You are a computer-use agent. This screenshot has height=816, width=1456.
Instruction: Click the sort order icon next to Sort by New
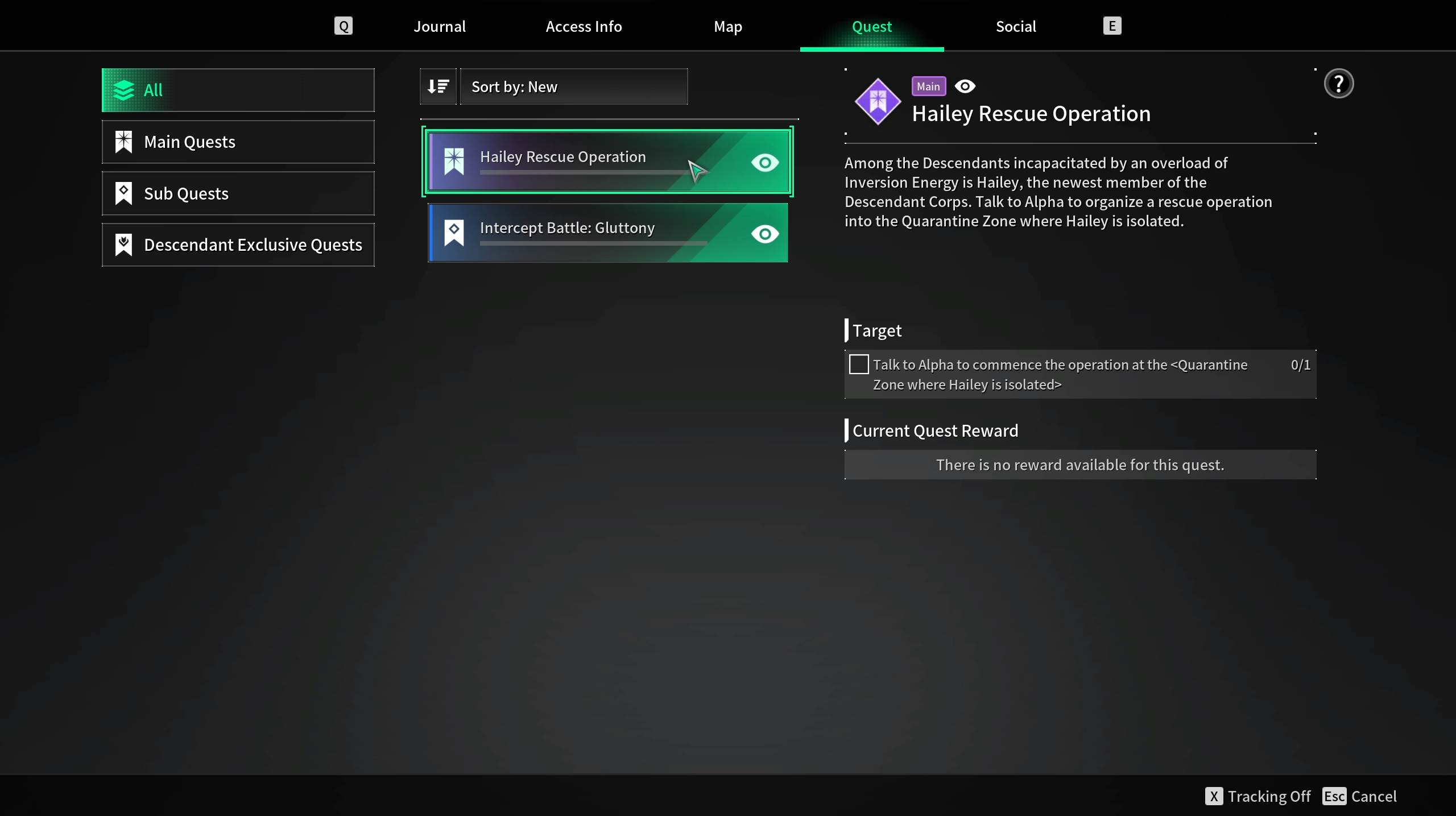[437, 86]
